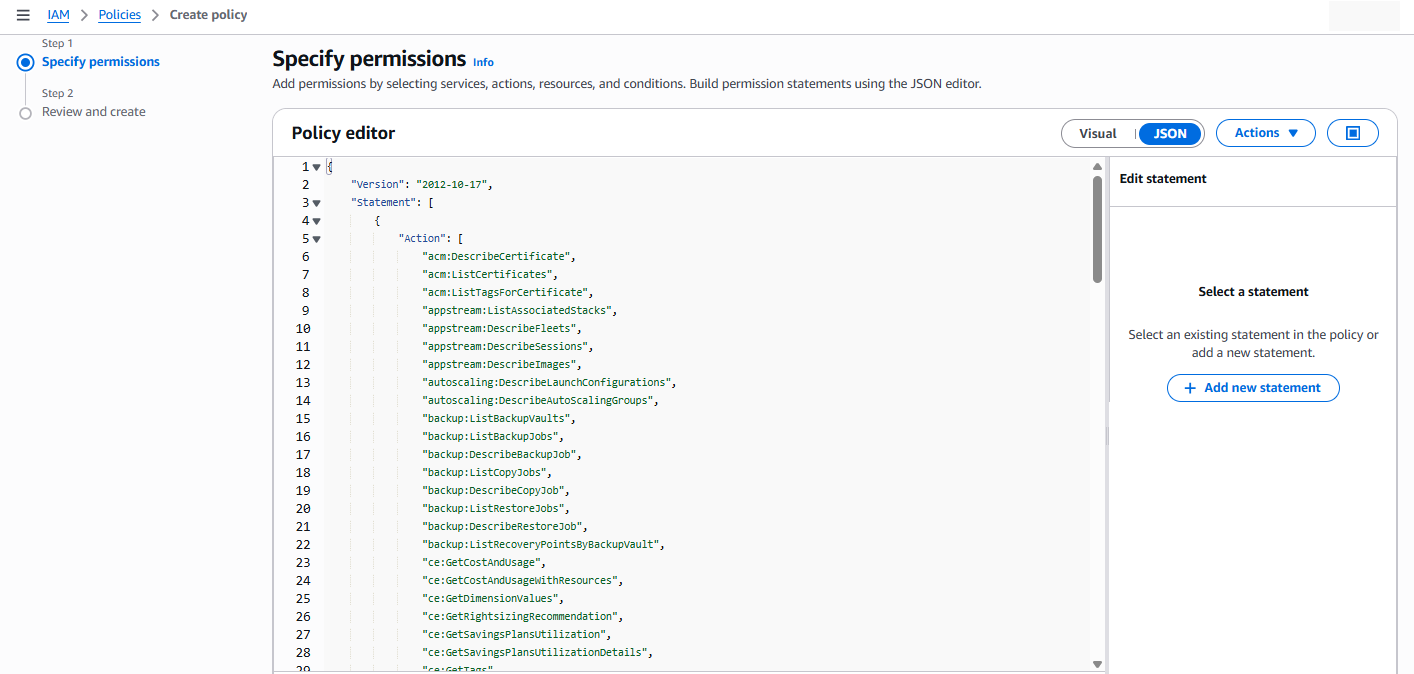Open the hamburger navigation menu
Viewport: 1414px width, 674px height.
[23, 15]
